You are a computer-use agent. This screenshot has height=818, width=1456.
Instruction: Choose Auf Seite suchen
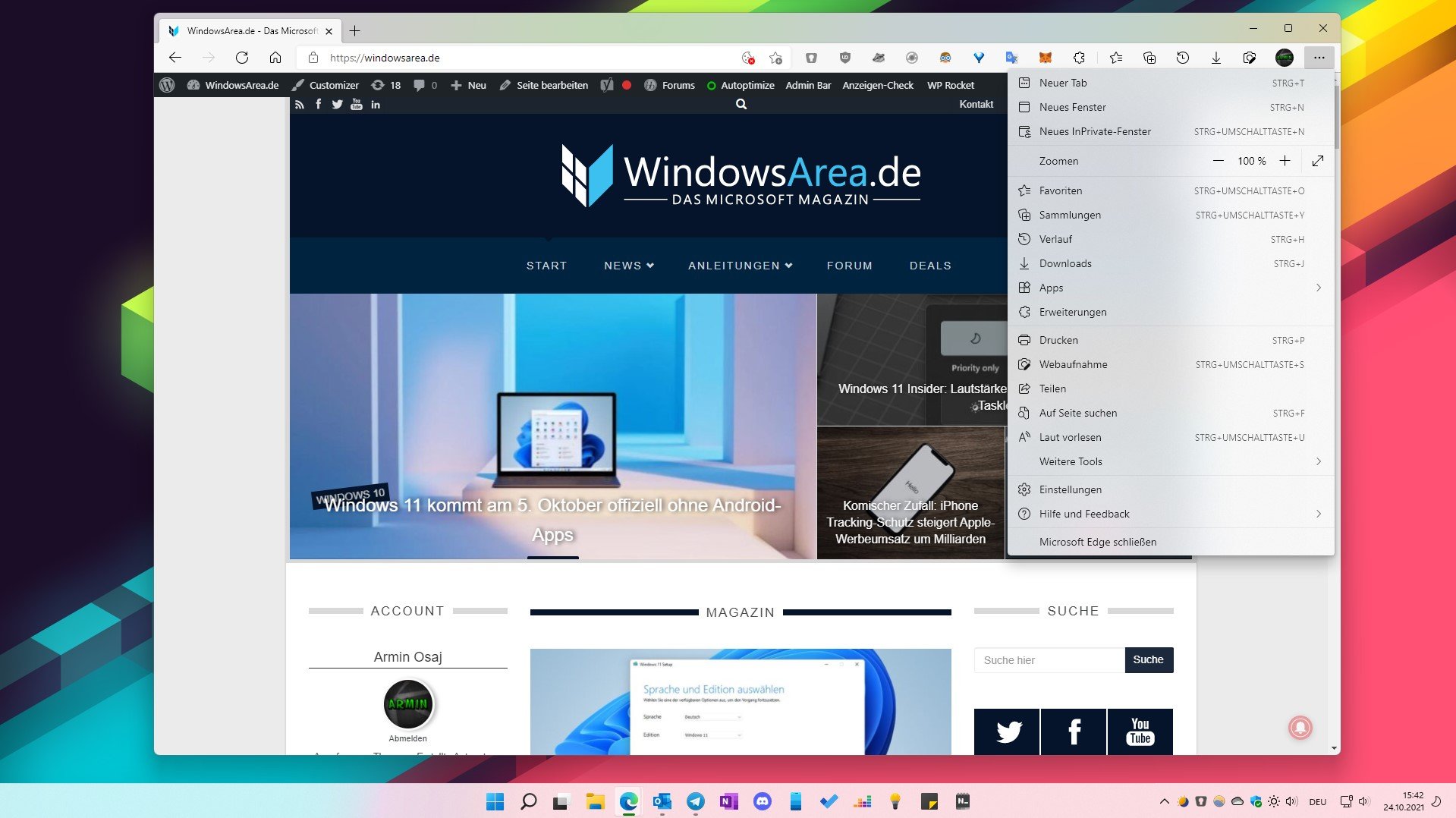pos(1171,413)
